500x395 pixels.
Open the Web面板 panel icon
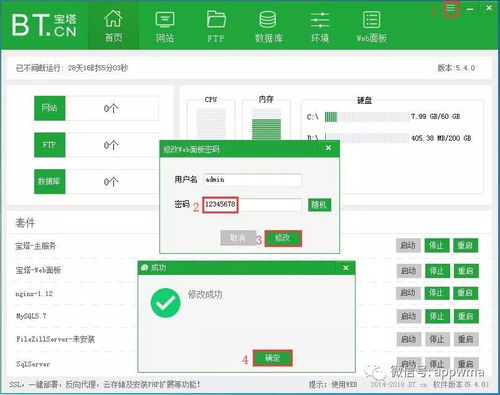(x=371, y=26)
